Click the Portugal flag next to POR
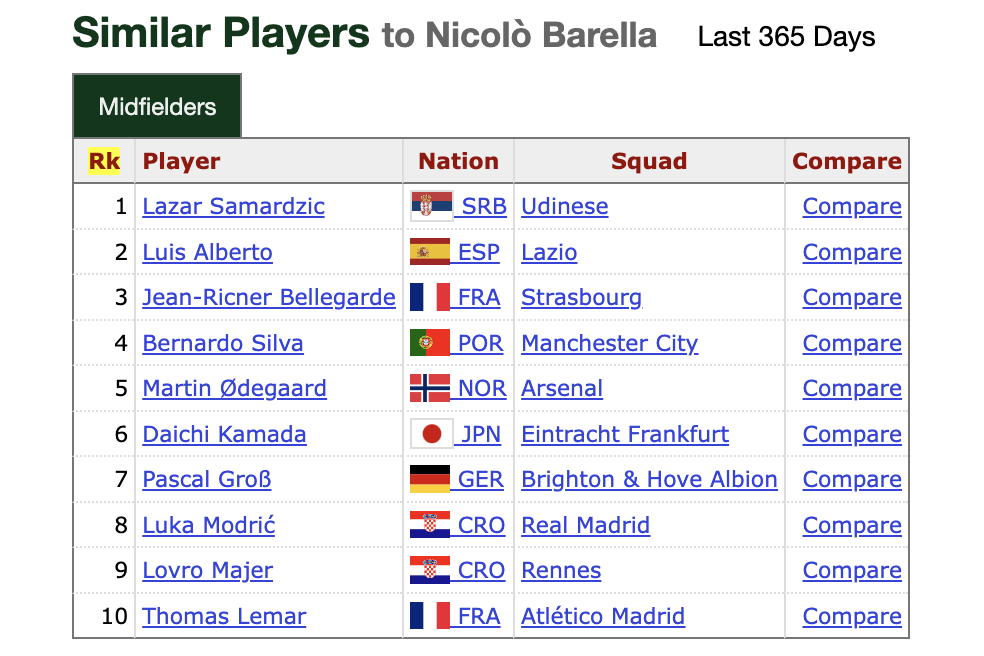Screen dimensions: 984x656 click(430, 343)
